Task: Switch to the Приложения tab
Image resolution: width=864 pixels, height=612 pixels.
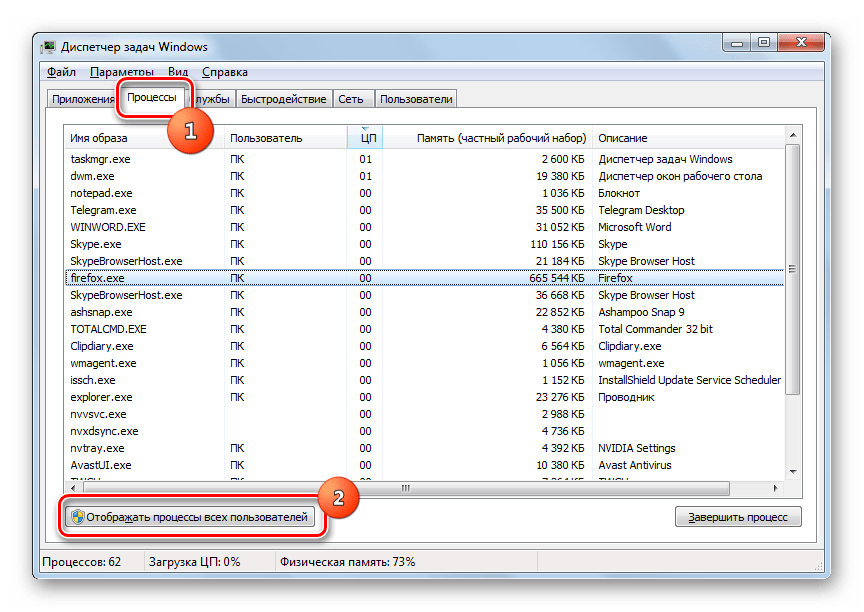Action: point(83,99)
